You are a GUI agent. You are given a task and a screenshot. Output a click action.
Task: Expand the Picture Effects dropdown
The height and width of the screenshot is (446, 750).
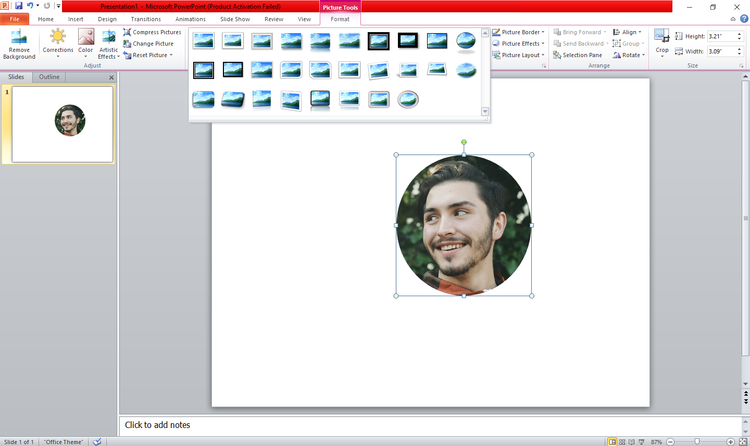pyautogui.click(x=518, y=44)
